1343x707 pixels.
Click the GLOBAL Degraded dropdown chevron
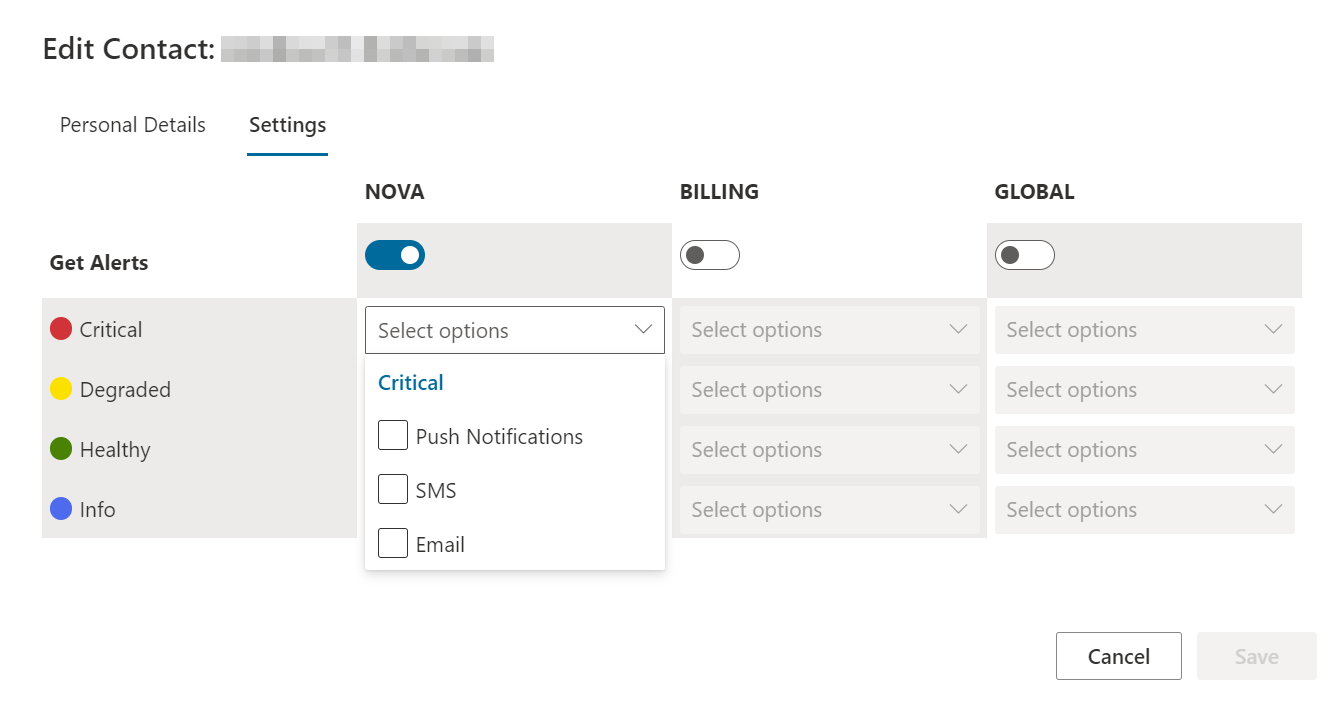[x=1273, y=390]
